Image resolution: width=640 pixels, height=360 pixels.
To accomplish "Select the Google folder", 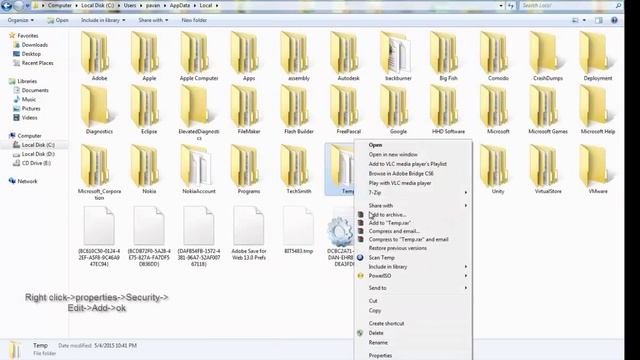I will point(398,110).
